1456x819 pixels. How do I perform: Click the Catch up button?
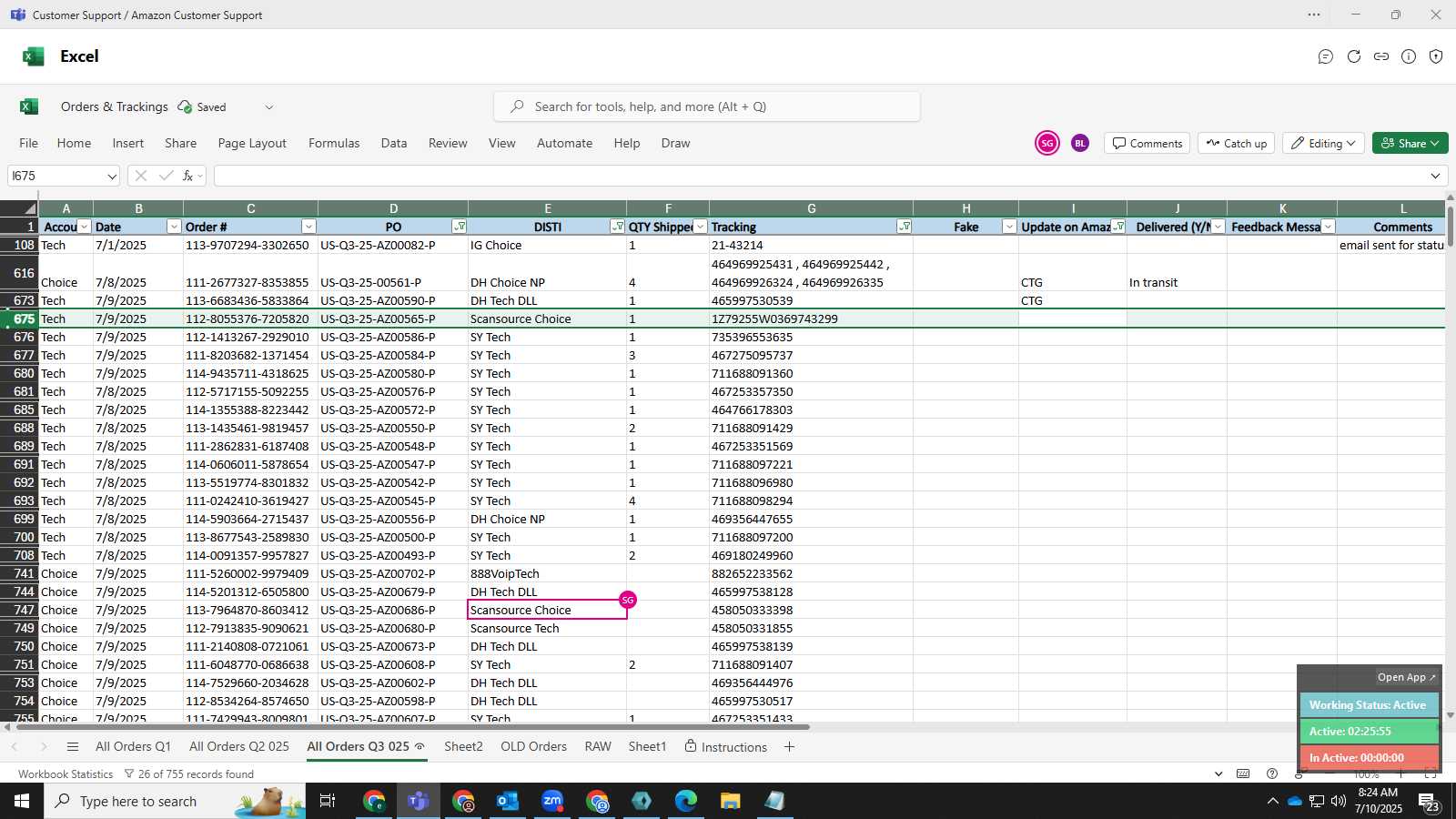click(1236, 143)
